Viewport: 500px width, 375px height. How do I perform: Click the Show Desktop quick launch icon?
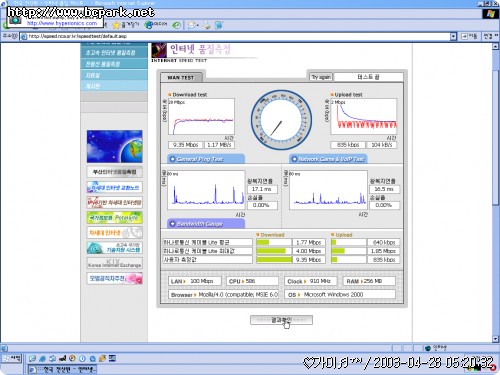click(x=32, y=359)
